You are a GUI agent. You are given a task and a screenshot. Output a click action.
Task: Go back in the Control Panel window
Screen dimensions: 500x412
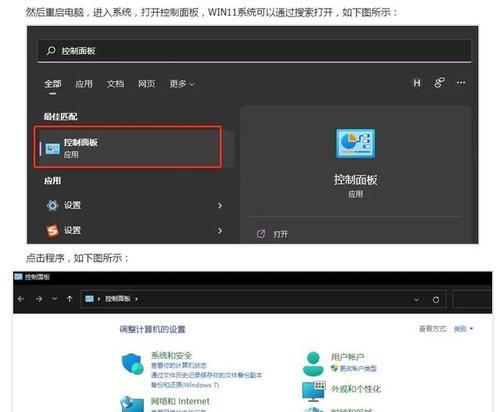[21, 299]
